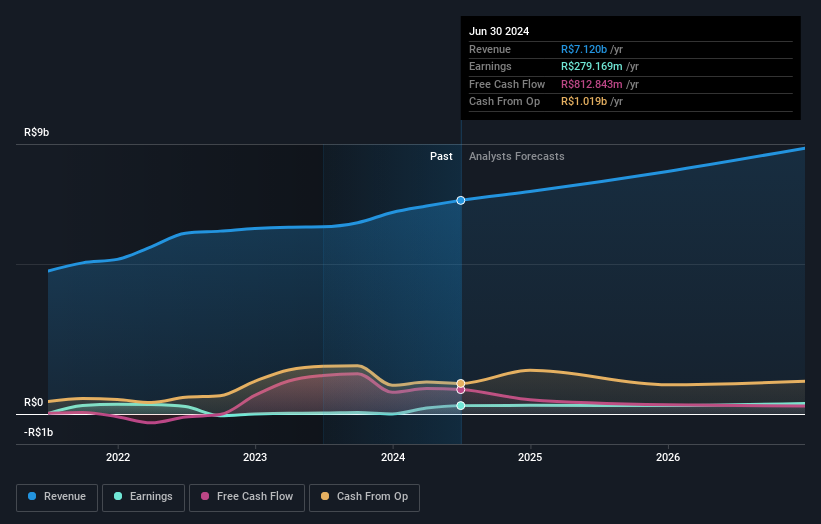Select the Earnings data point marker
The width and height of the screenshot is (821, 524).
click(461, 406)
